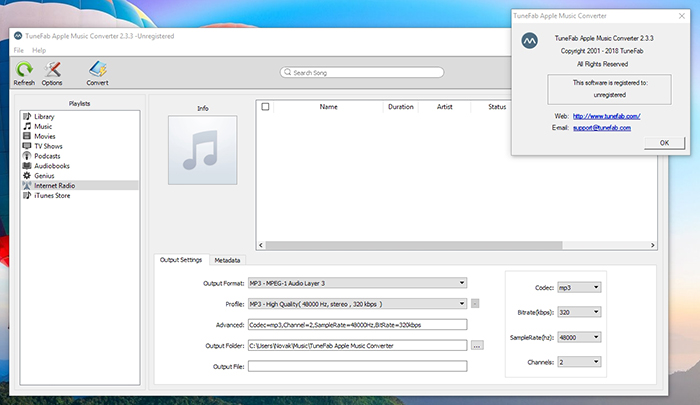Select the Audiobooks playlist entry
The width and height of the screenshot is (700, 405).
(80, 166)
